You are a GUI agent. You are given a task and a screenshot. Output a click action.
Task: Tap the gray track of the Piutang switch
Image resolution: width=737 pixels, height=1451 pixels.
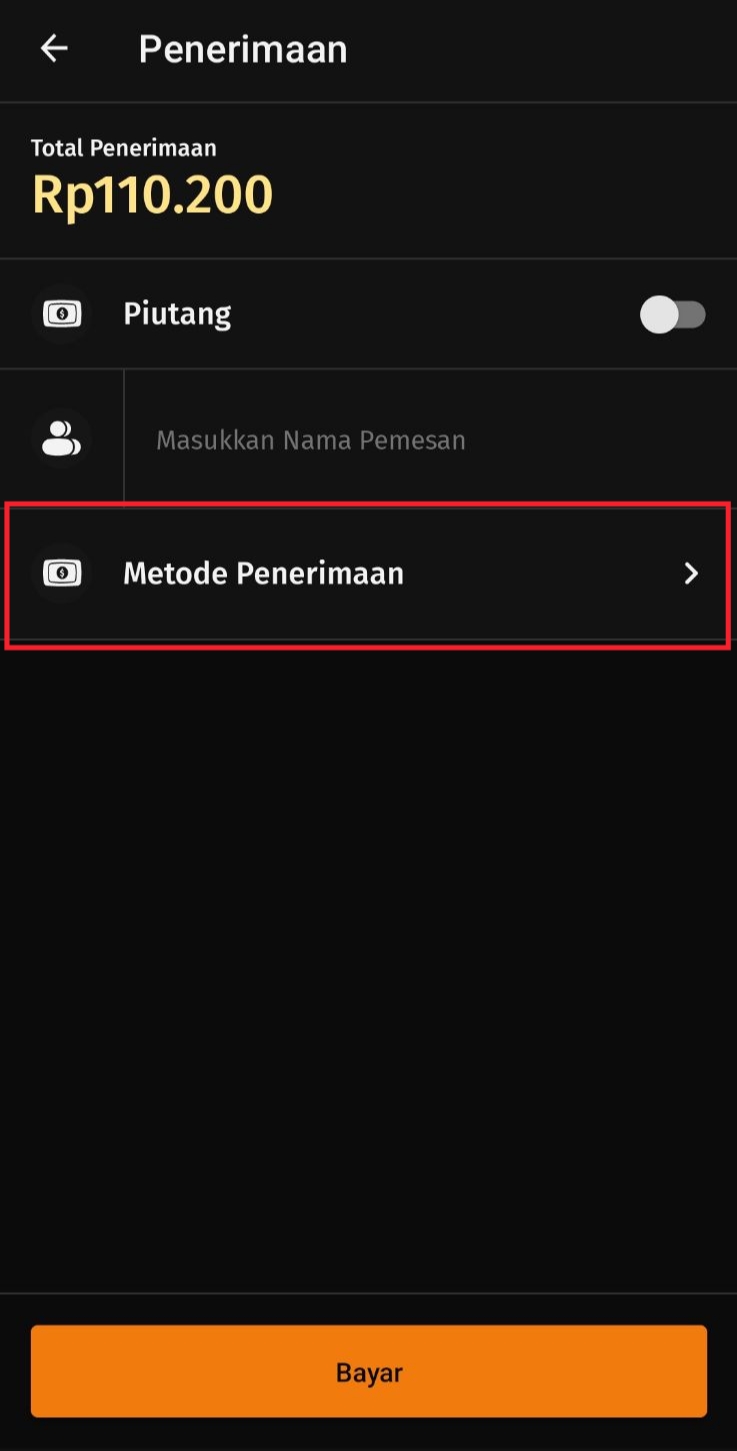point(692,315)
